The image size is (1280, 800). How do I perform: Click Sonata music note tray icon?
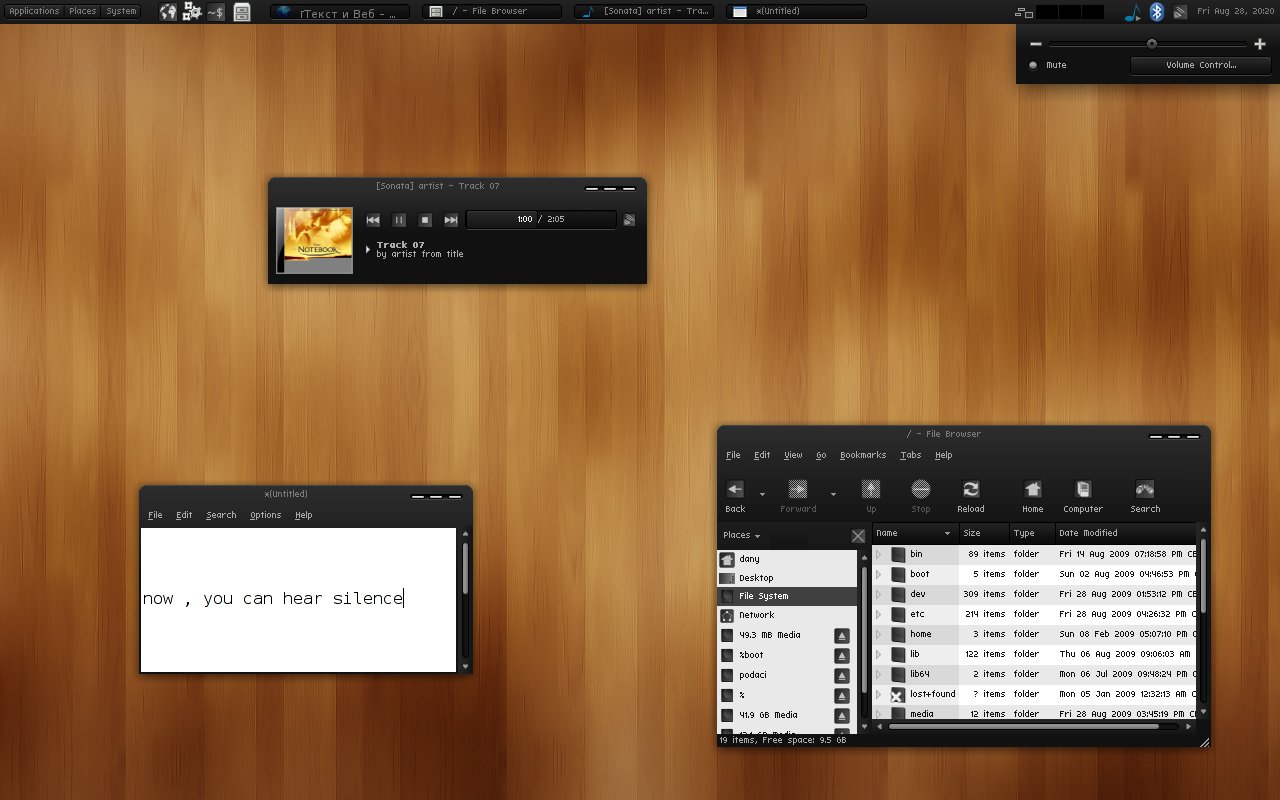point(1132,12)
